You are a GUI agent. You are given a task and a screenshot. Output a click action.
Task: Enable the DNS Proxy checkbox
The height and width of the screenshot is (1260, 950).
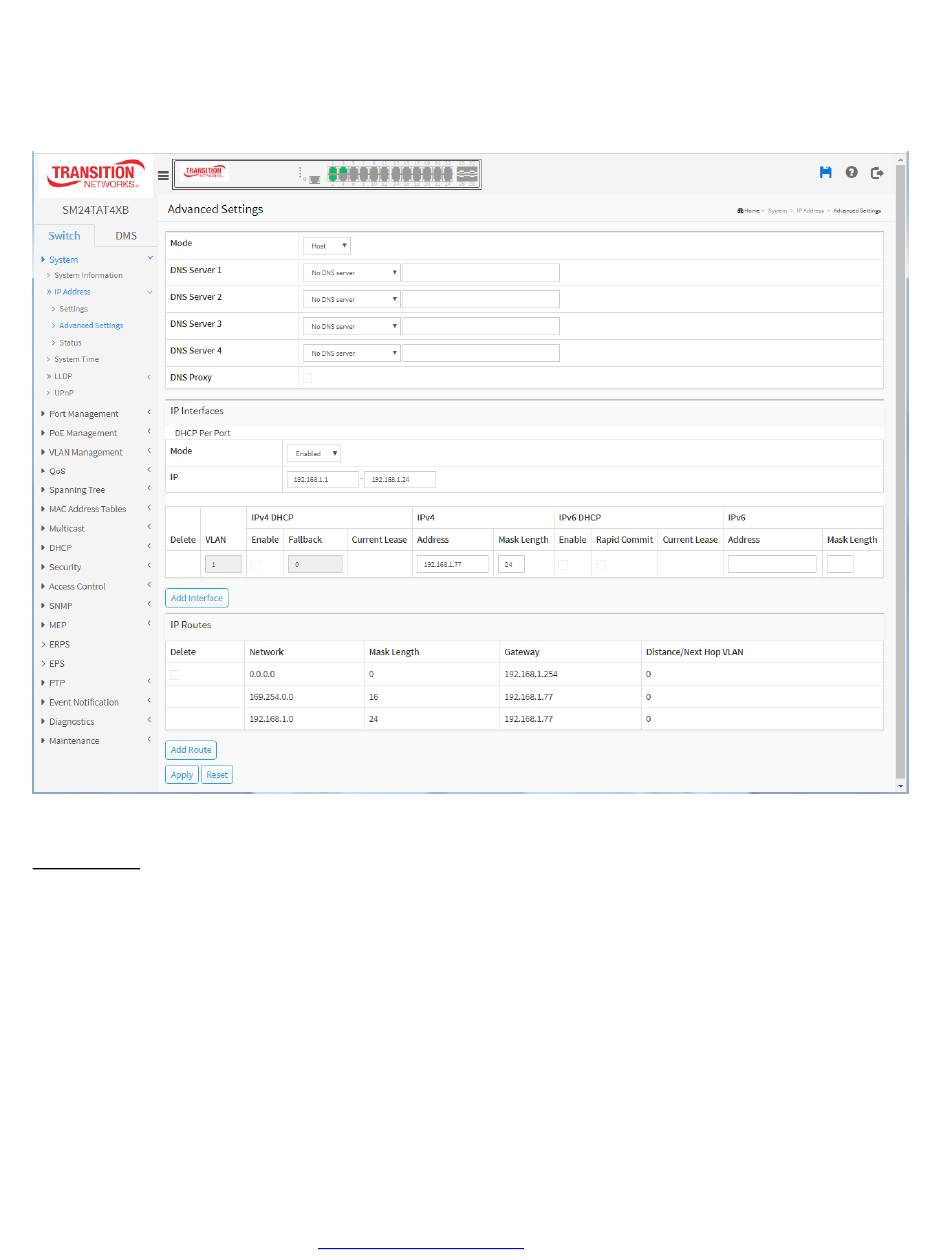[x=307, y=378]
